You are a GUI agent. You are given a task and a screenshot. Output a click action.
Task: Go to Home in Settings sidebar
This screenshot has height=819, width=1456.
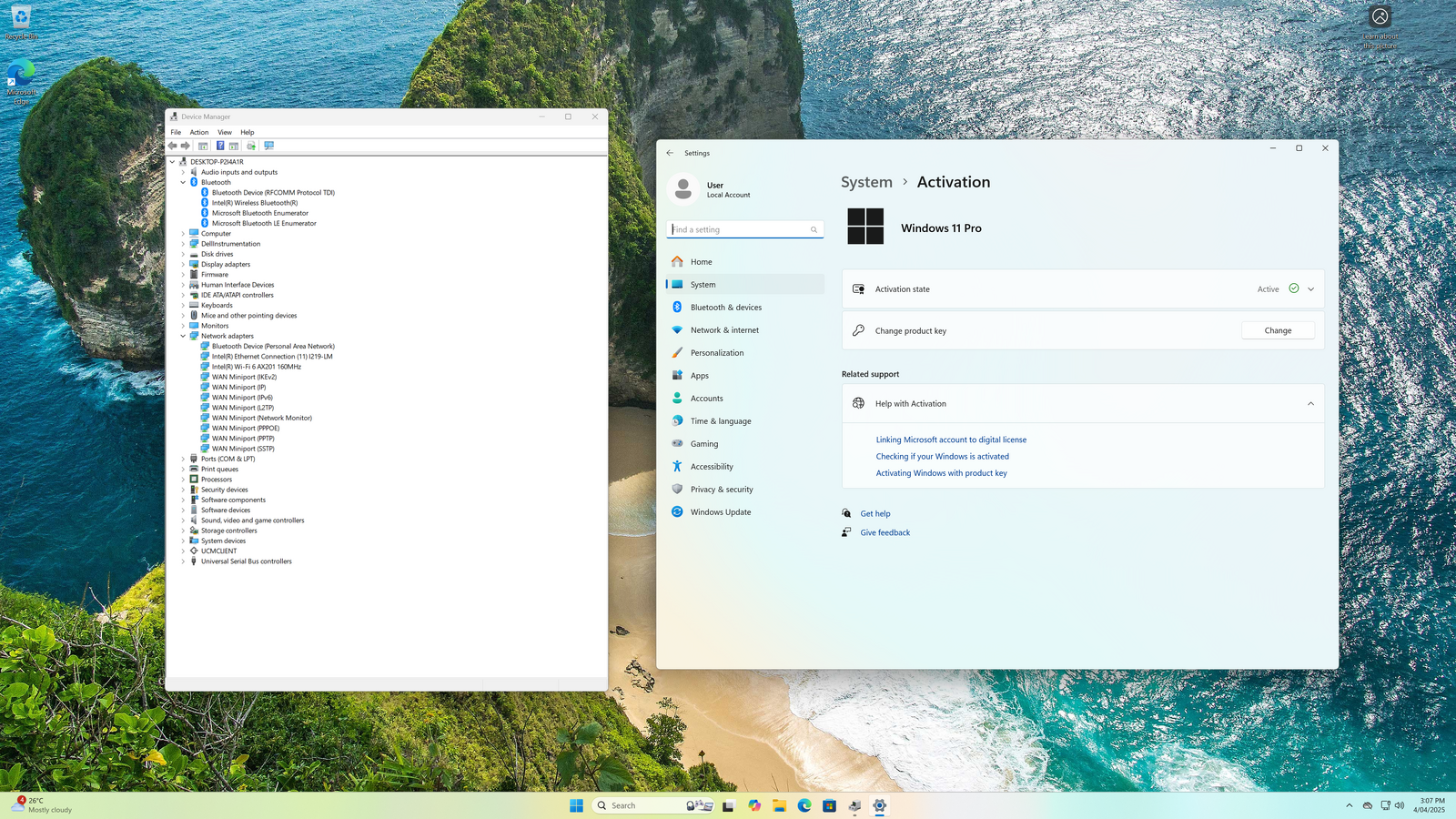pyautogui.click(x=745, y=262)
